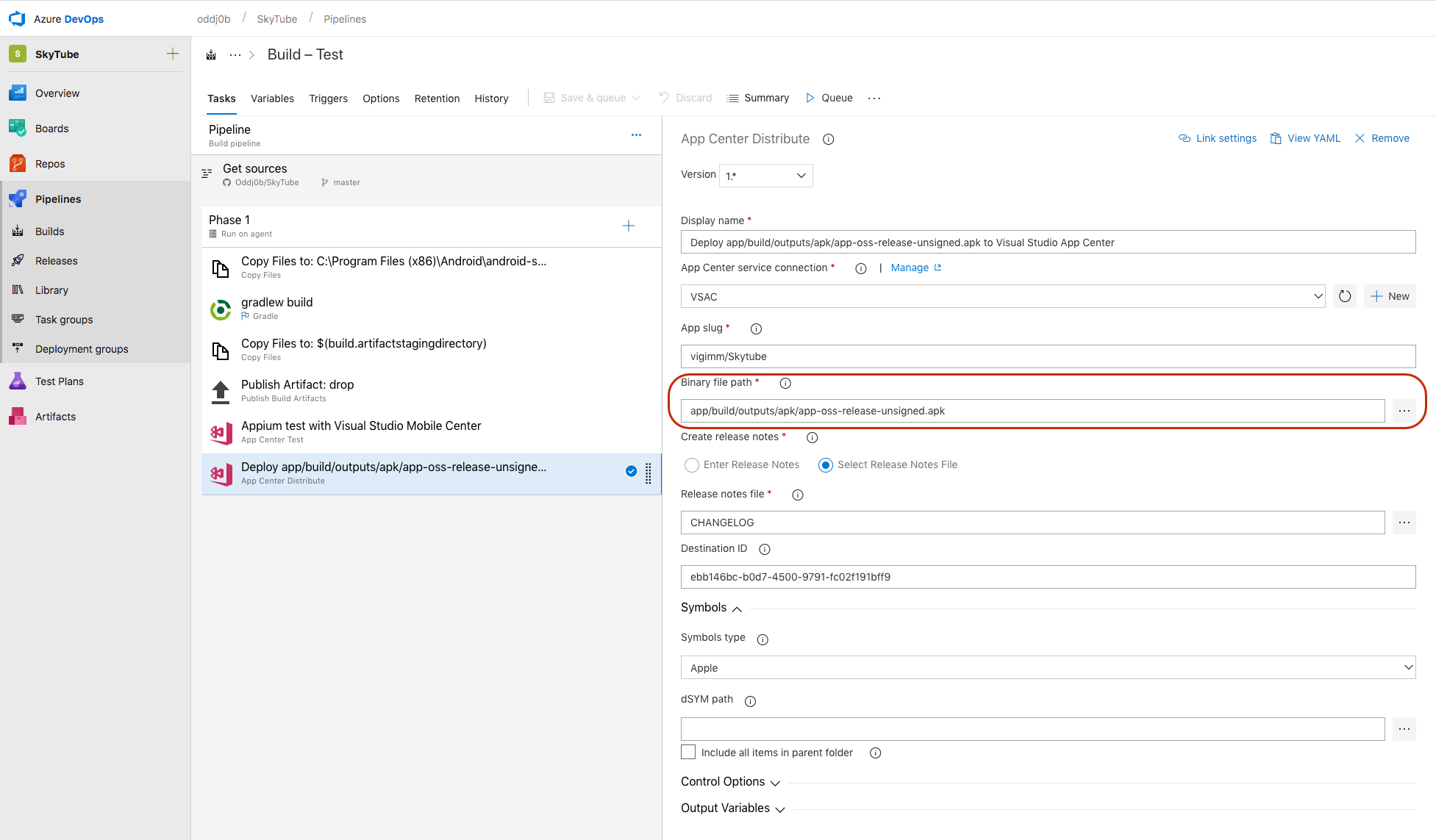Screen dimensions: 1436x840
Task: Select the Version dropdown for App Center
Action: (x=765, y=175)
